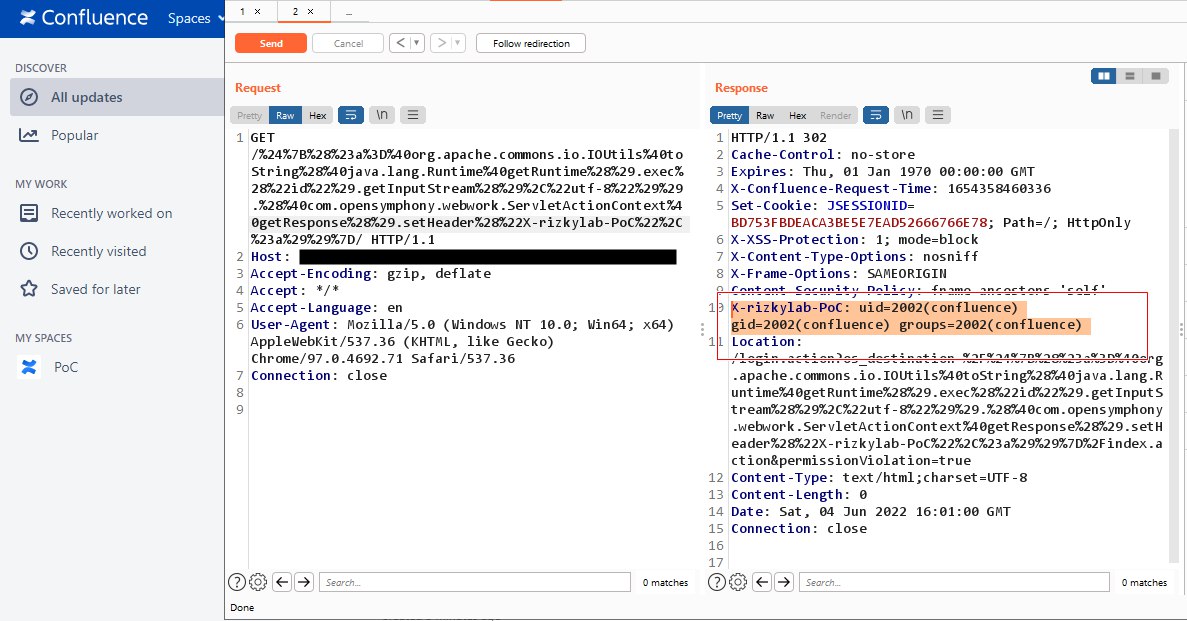Click Follow redirection
This screenshot has height=621, width=1187.
point(531,43)
